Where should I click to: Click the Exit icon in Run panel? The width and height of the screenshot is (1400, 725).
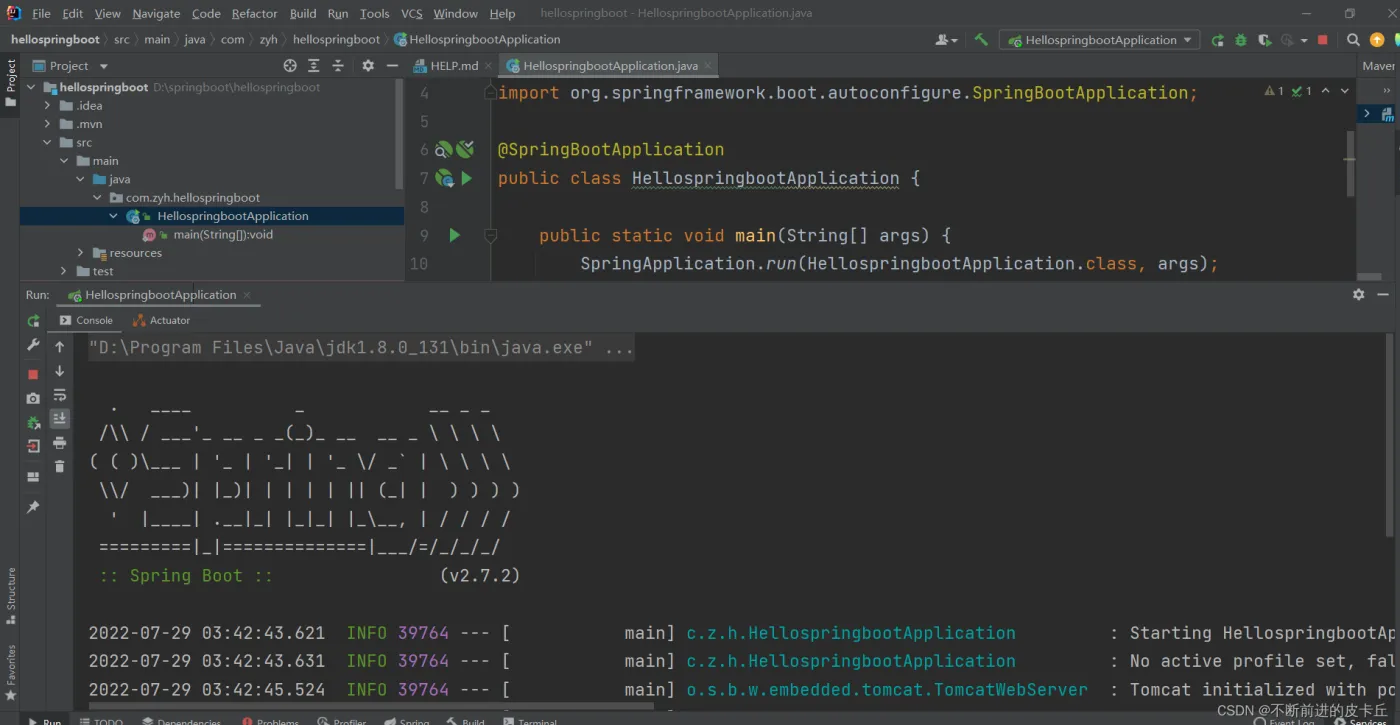33,446
